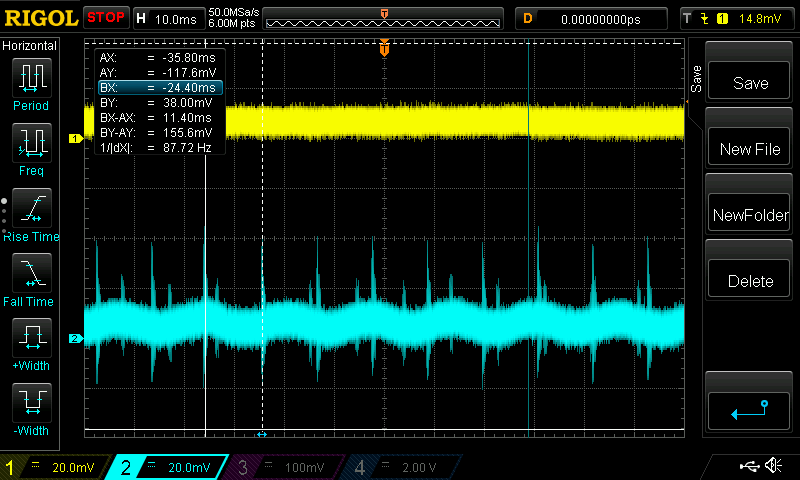Click the trigger level arrow at right edge
Screen dimensions: 800x480
click(x=687, y=102)
